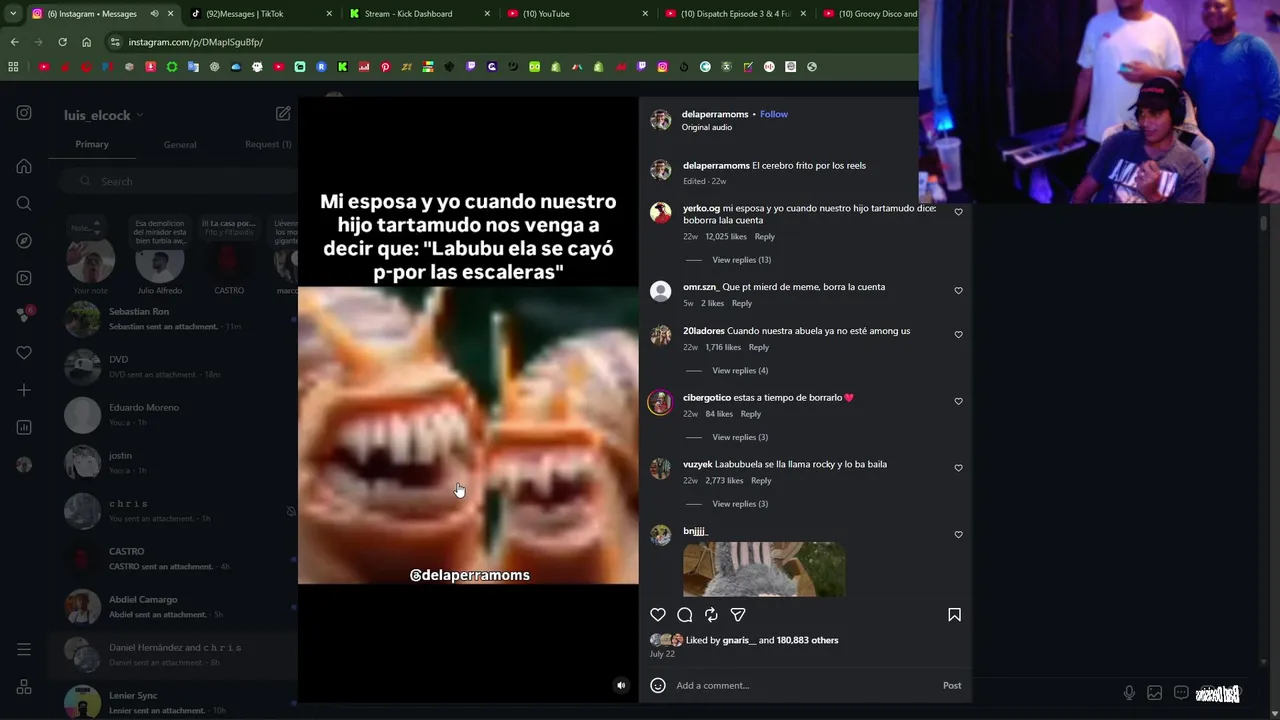This screenshot has height=720, width=1280.
Task: Switch to the Groovy Disco tab
Action: [x=868, y=14]
